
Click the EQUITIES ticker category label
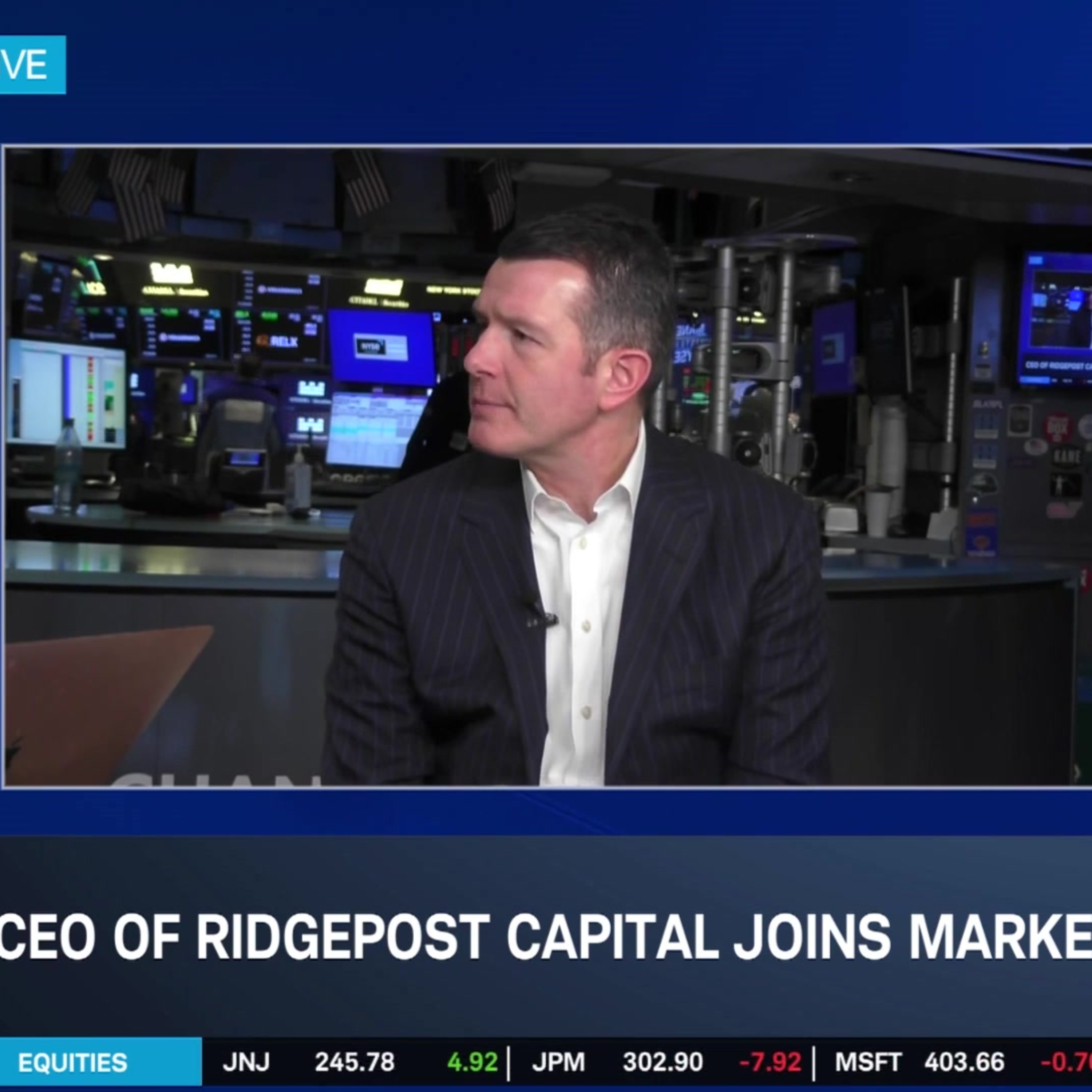[72, 1063]
